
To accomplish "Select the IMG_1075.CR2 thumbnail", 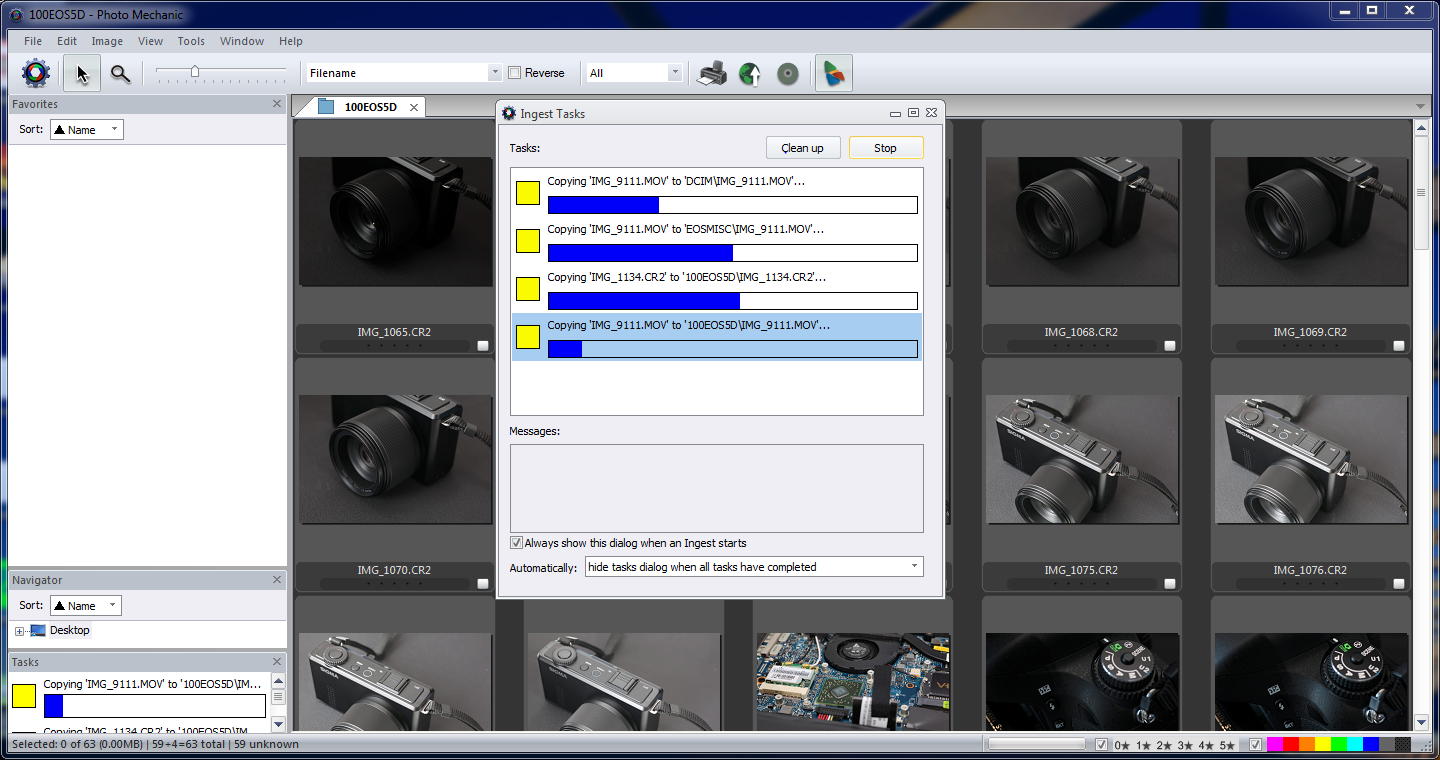I will [1081, 460].
